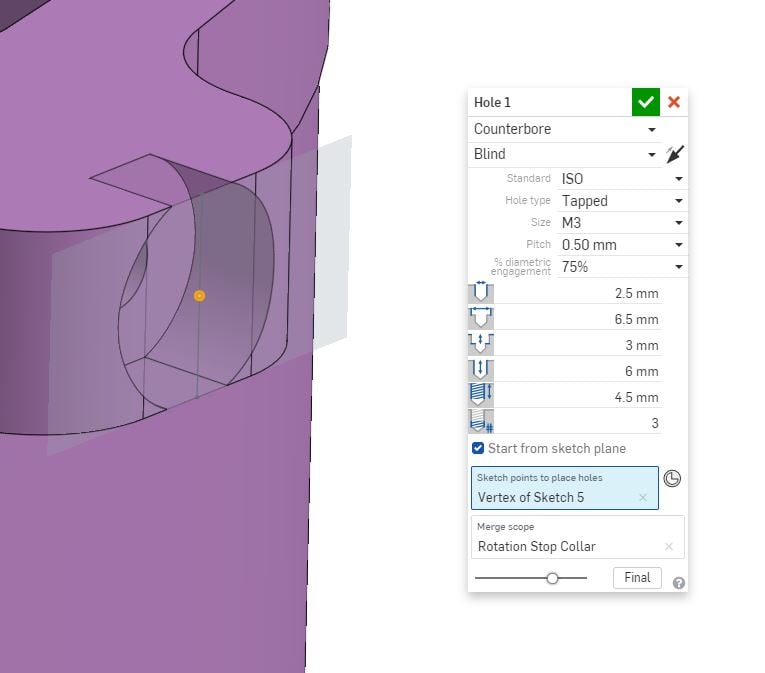Click the hole depth icon beside 6 mm
Viewport: 765px width, 673px height.
[x=481, y=369]
